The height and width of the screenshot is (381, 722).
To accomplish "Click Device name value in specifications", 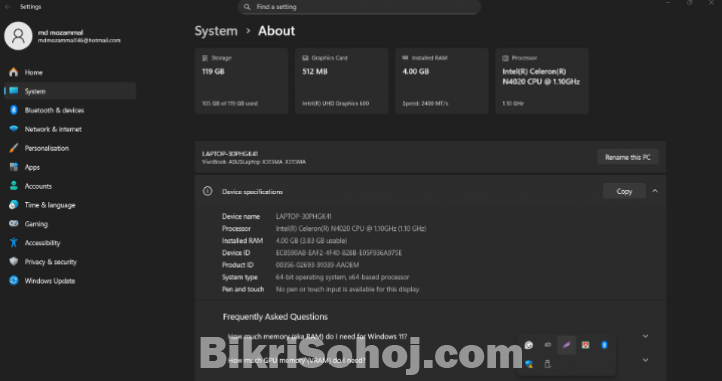I will [x=303, y=216].
